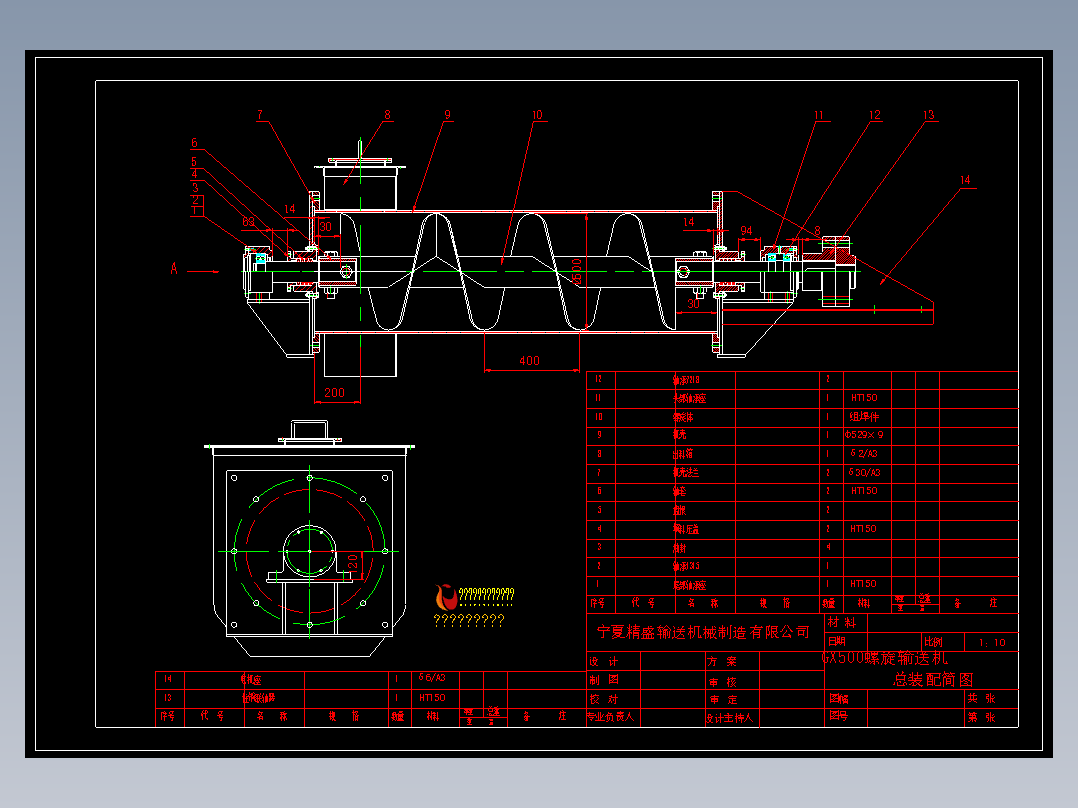Click part callout 13 leader label
Viewport: 1078px width, 808px height.
pos(929,115)
